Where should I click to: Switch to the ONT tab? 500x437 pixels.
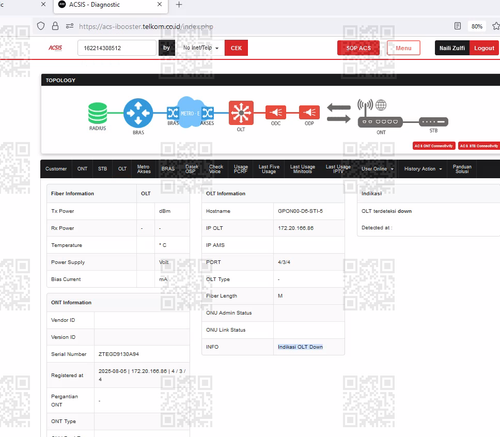pyautogui.click(x=82, y=169)
